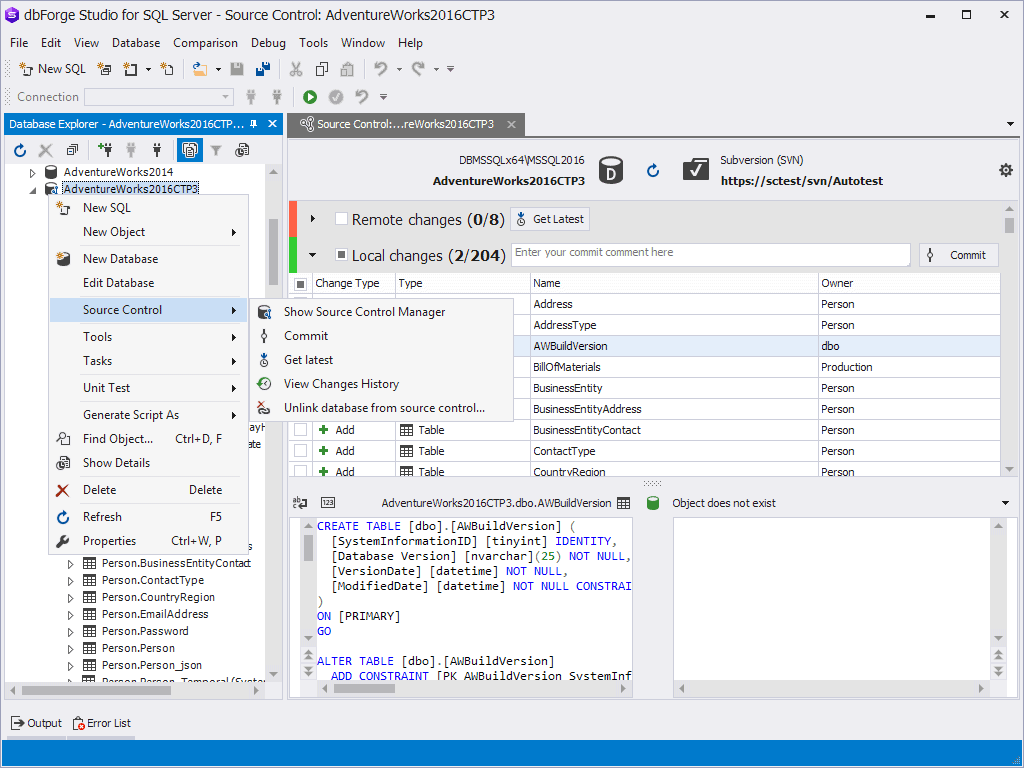Viewport: 1024px width, 768px height.
Task: Click the commit comment input field
Action: 711,255
